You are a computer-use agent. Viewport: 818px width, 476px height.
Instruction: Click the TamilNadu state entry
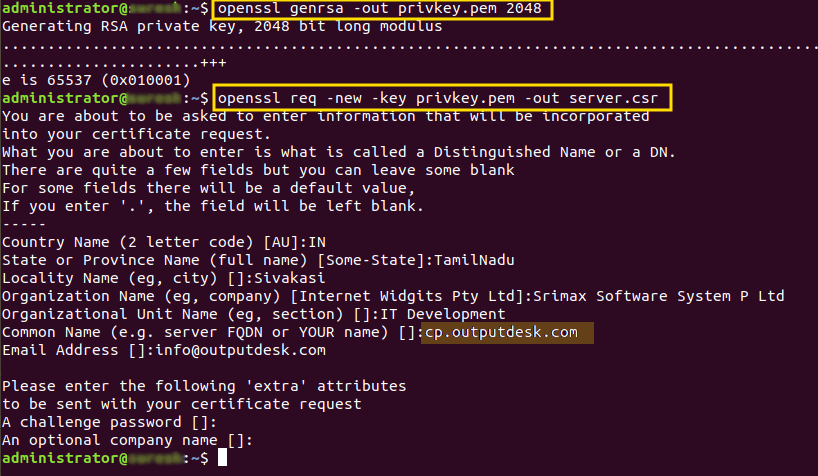point(474,260)
